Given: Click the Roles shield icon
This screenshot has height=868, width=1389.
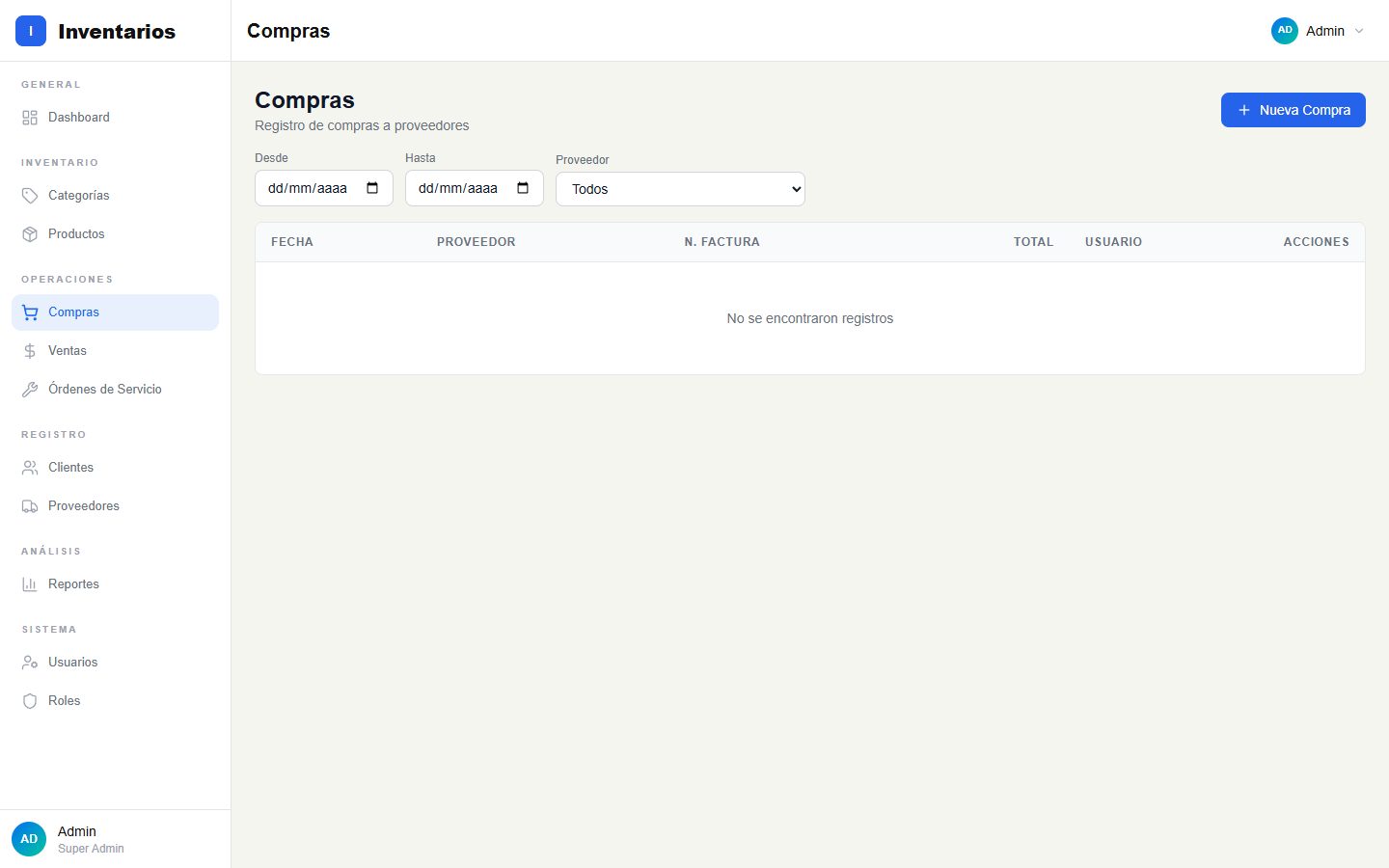Looking at the screenshot, I should tap(30, 701).
